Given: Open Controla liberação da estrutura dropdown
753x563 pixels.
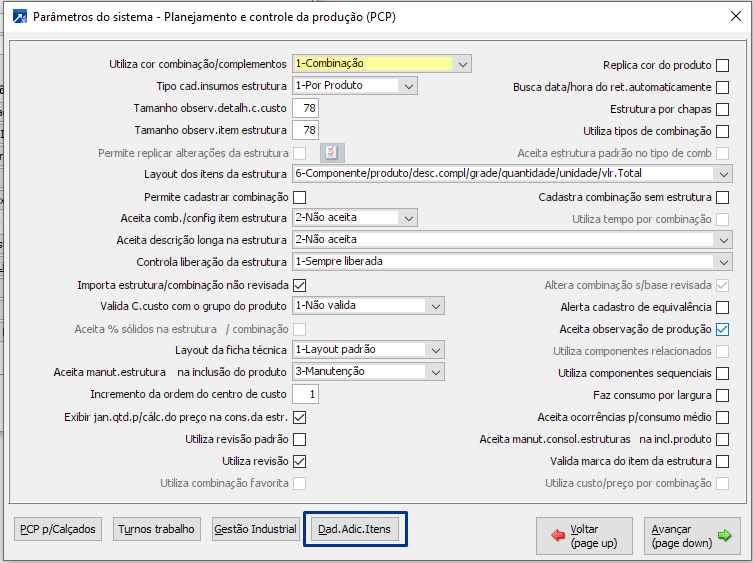Looking at the screenshot, I should pyautogui.click(x=512, y=262).
